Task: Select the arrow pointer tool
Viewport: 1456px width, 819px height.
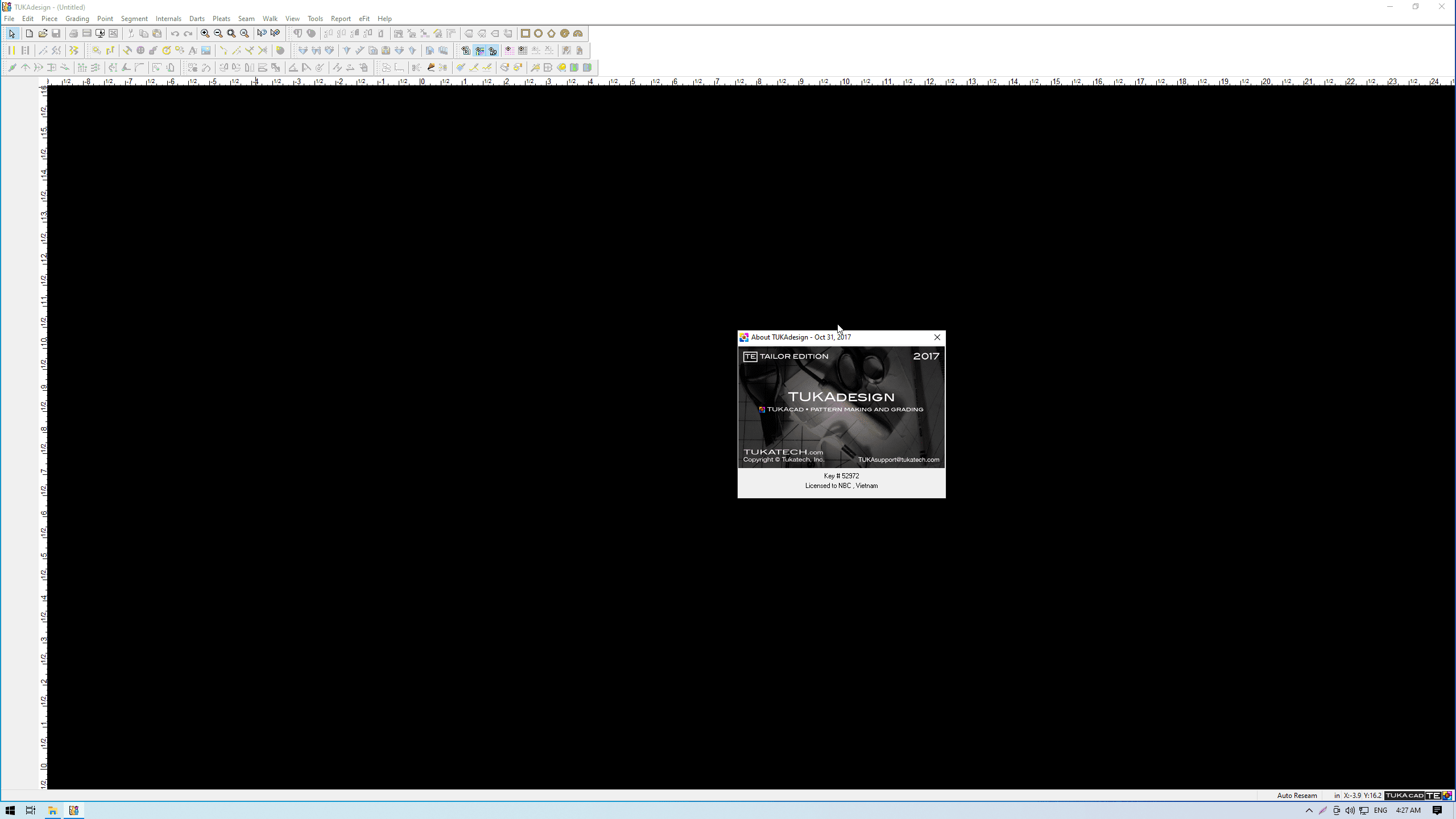Action: tap(12, 34)
